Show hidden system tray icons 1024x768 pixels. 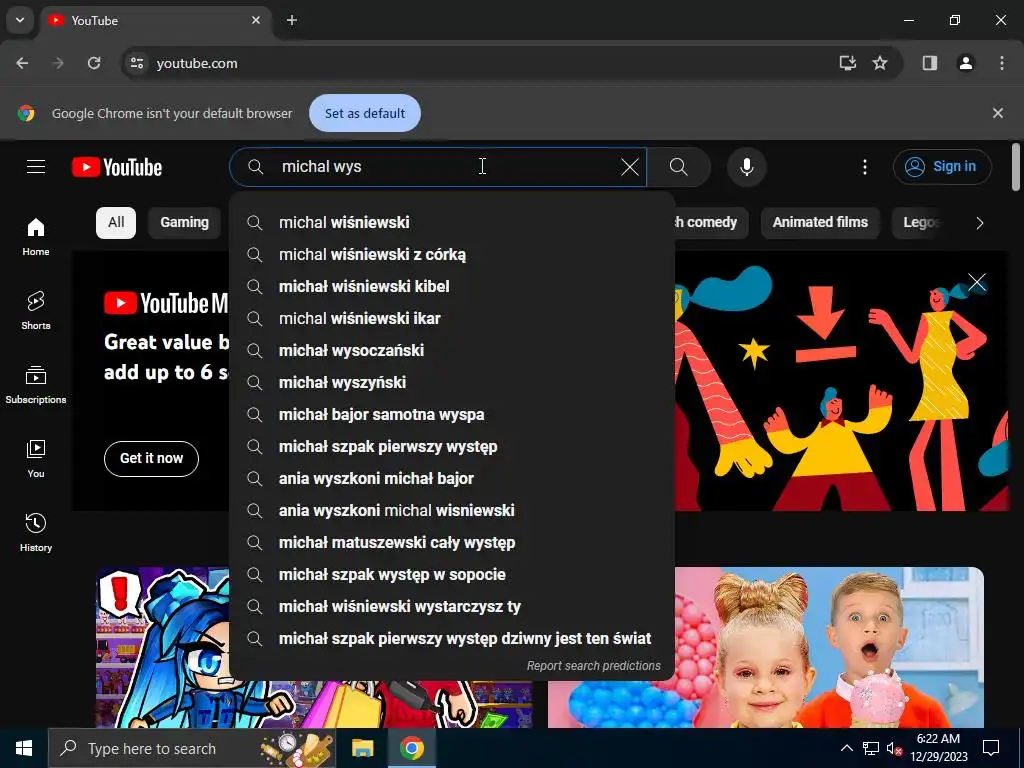tap(846, 748)
